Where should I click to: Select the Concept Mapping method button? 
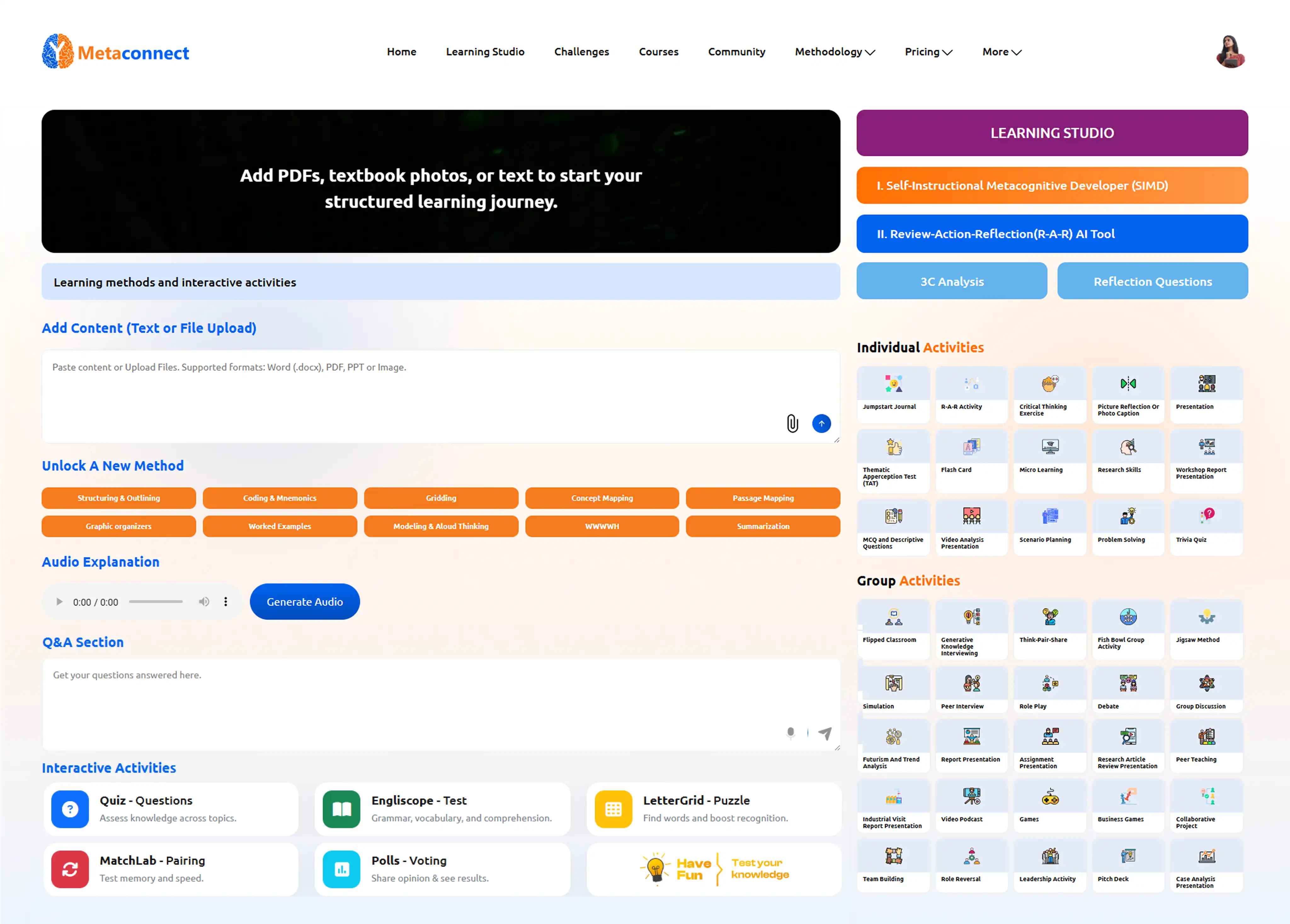(602, 498)
